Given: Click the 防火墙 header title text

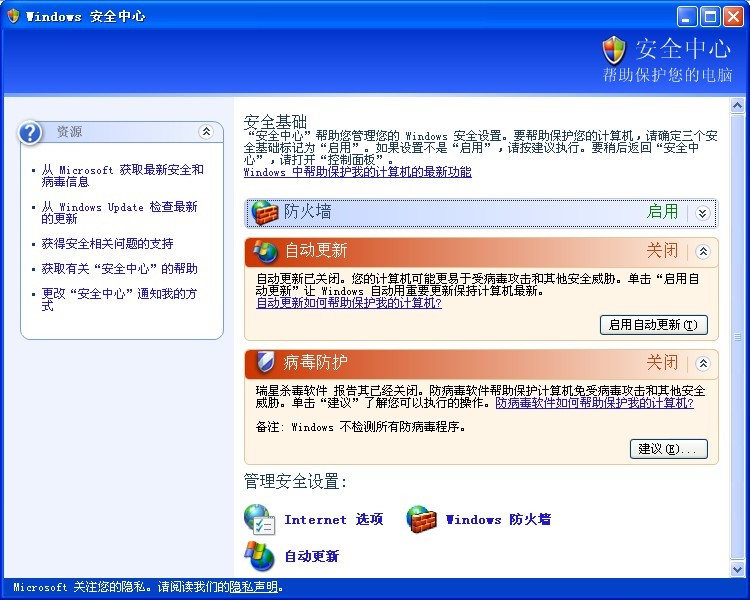Looking at the screenshot, I should [x=308, y=211].
